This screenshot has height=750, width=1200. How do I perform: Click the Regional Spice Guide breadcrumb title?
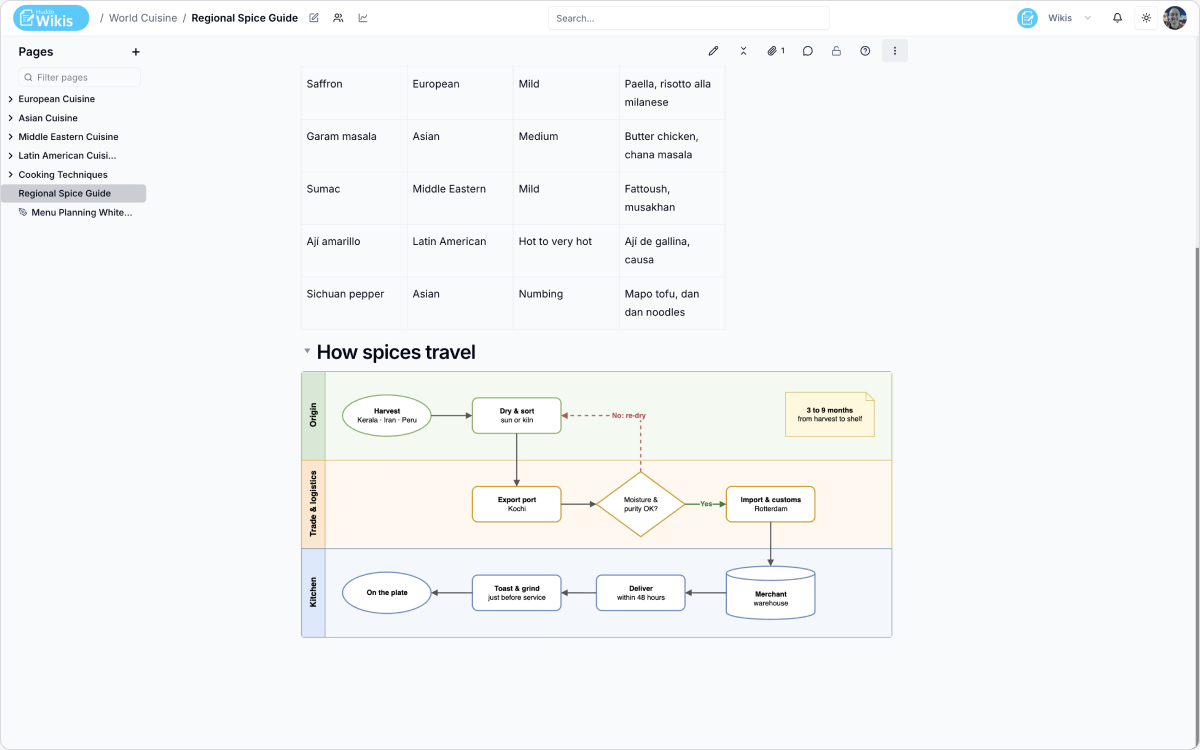[244, 18]
